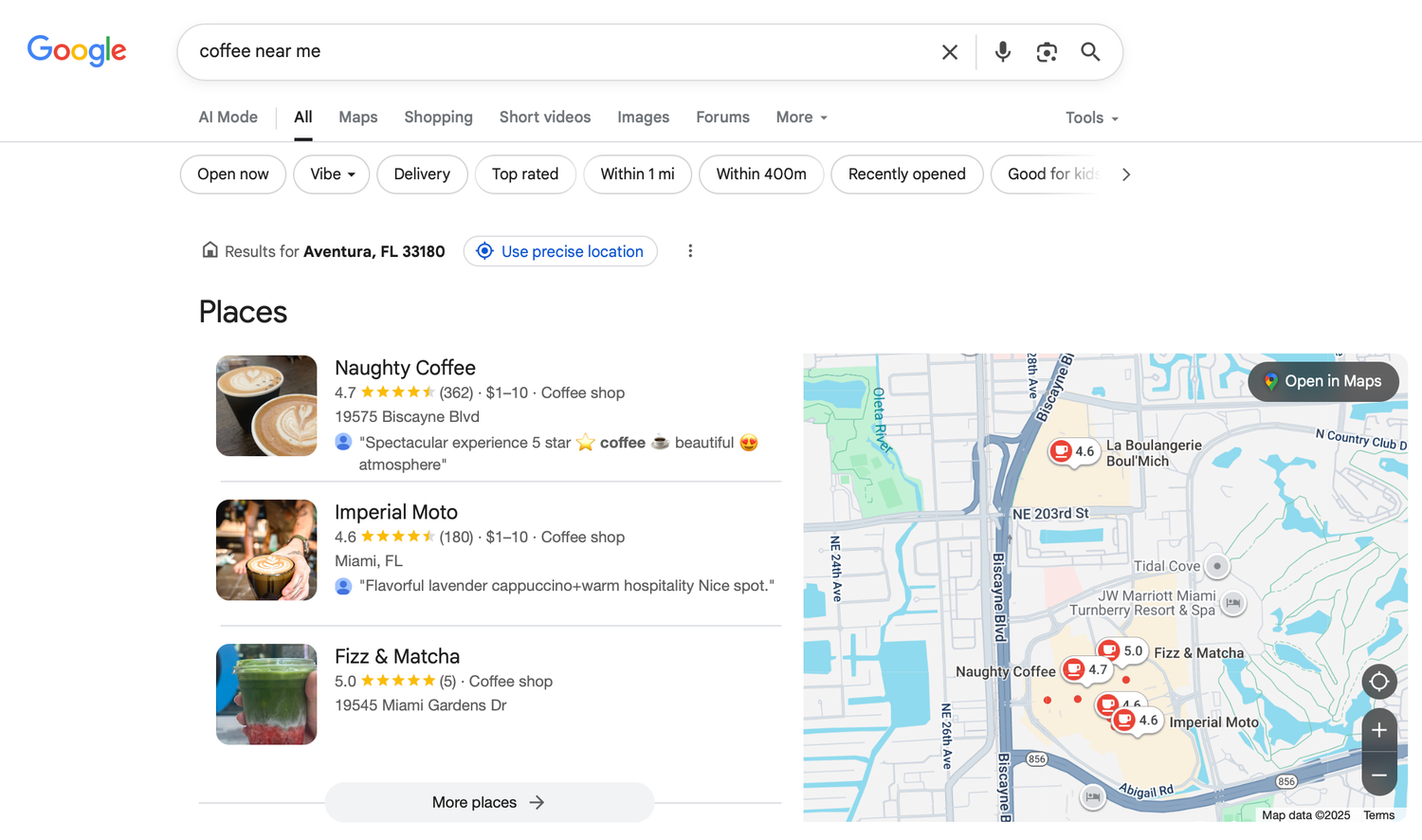Expand the More dropdown menu
Image resolution: width=1422 pixels, height=840 pixels.
802,118
